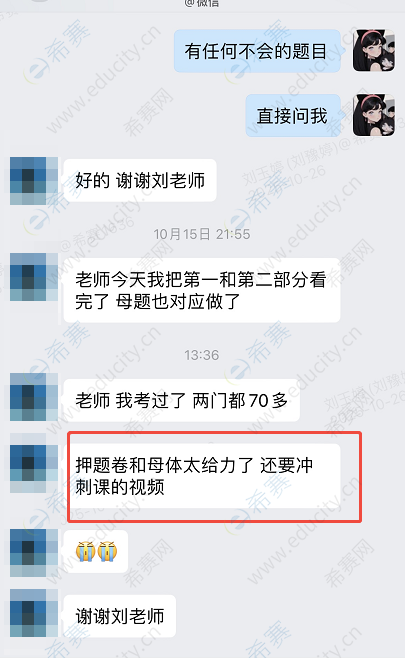This screenshot has height=658, width=409.
Task: Select the second crying face emoji
Action: pyautogui.click(x=107, y=551)
